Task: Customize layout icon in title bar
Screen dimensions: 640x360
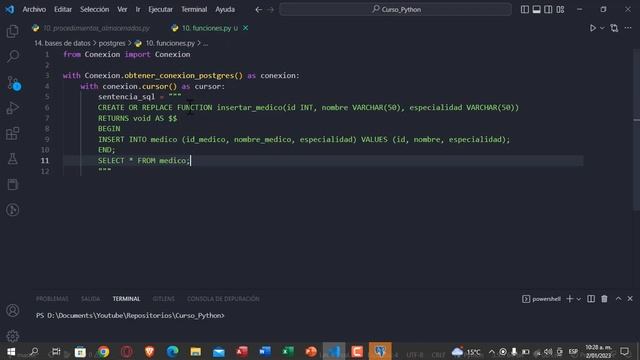Action: pyautogui.click(x=560, y=9)
